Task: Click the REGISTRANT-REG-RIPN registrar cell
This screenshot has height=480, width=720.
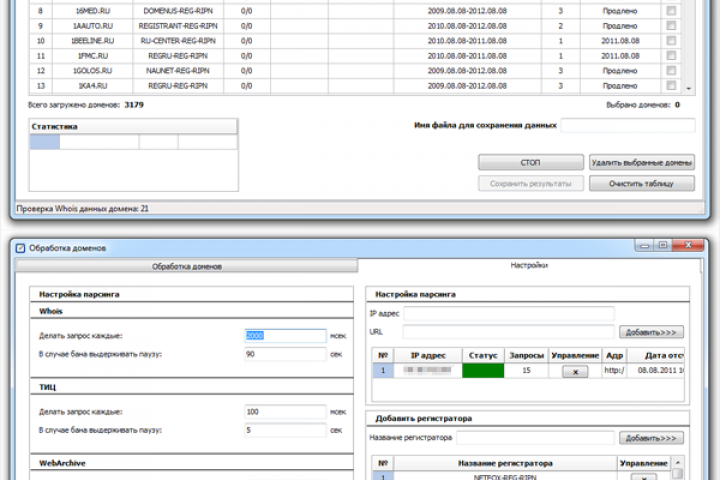Action: point(178,26)
